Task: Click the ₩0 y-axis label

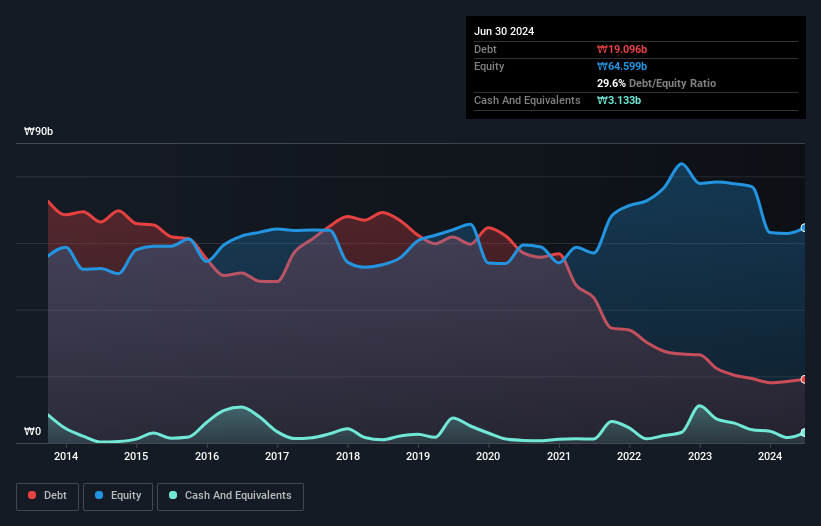Action: pos(32,431)
